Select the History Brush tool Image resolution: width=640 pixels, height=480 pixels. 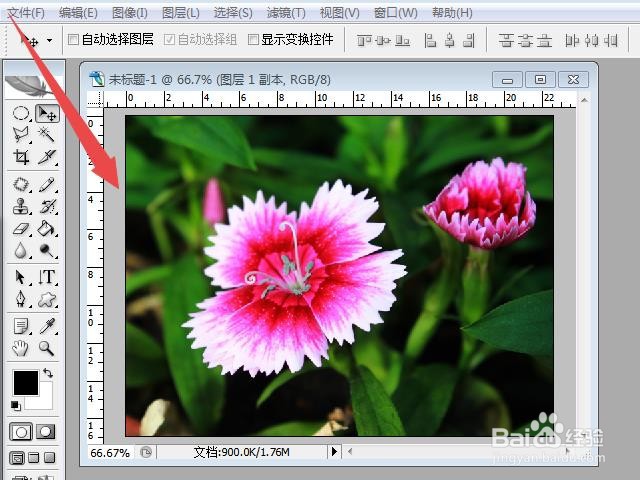(x=47, y=206)
